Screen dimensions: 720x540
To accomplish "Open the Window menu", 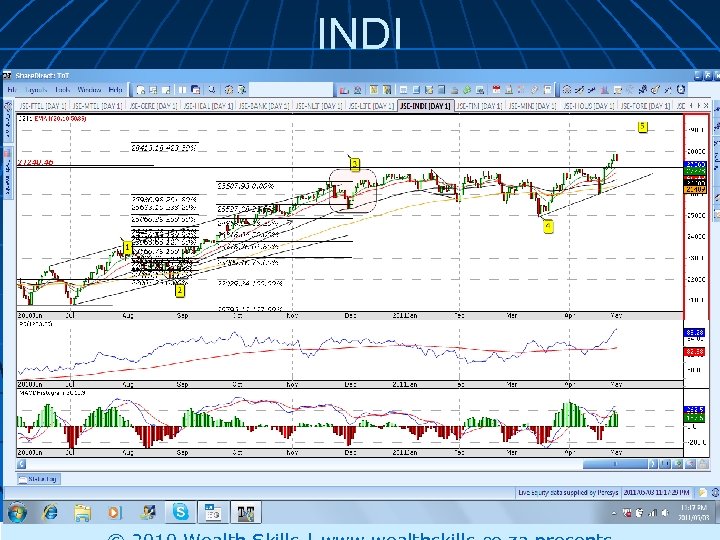I will 89,90.
